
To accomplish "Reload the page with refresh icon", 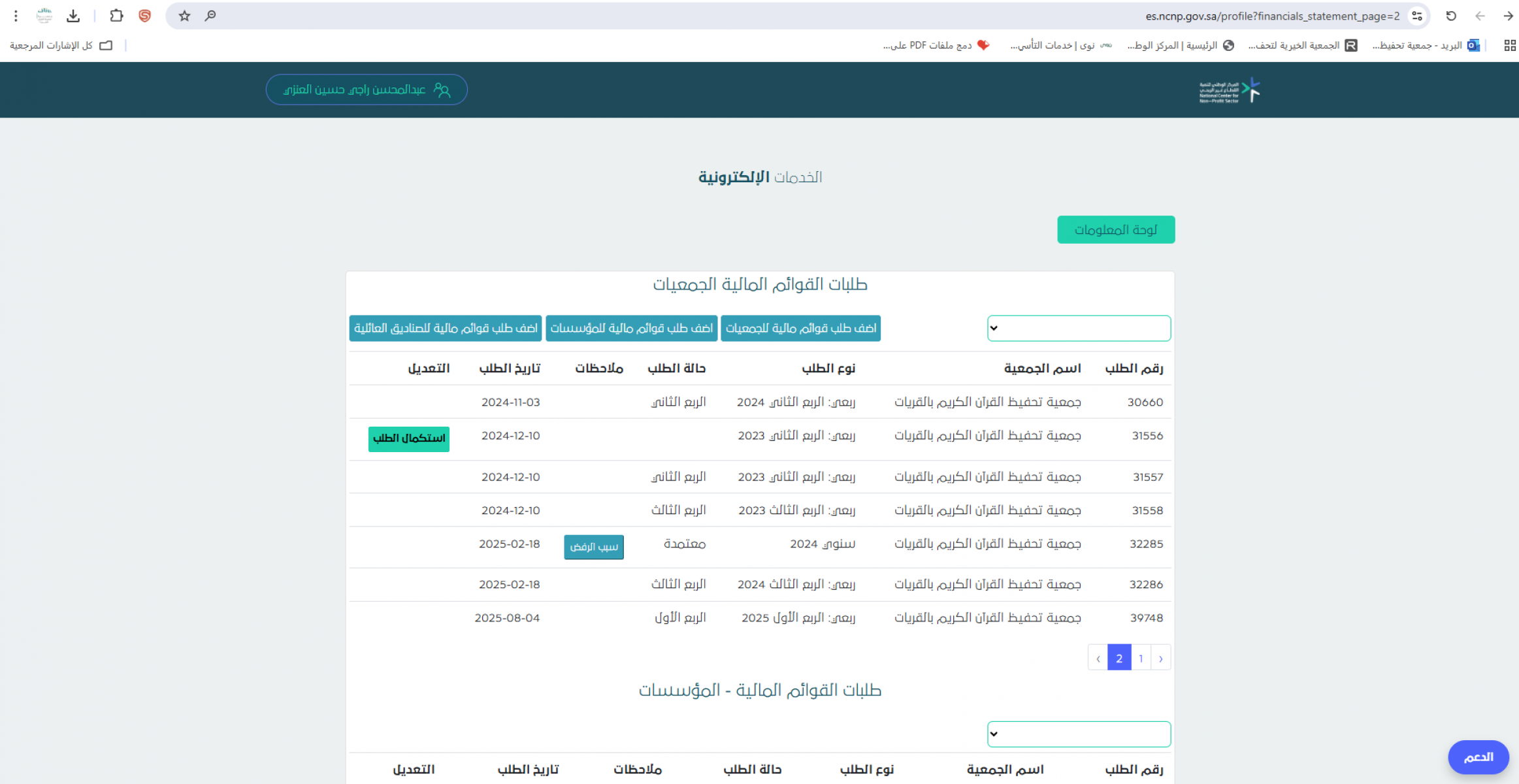I will click(x=1450, y=16).
